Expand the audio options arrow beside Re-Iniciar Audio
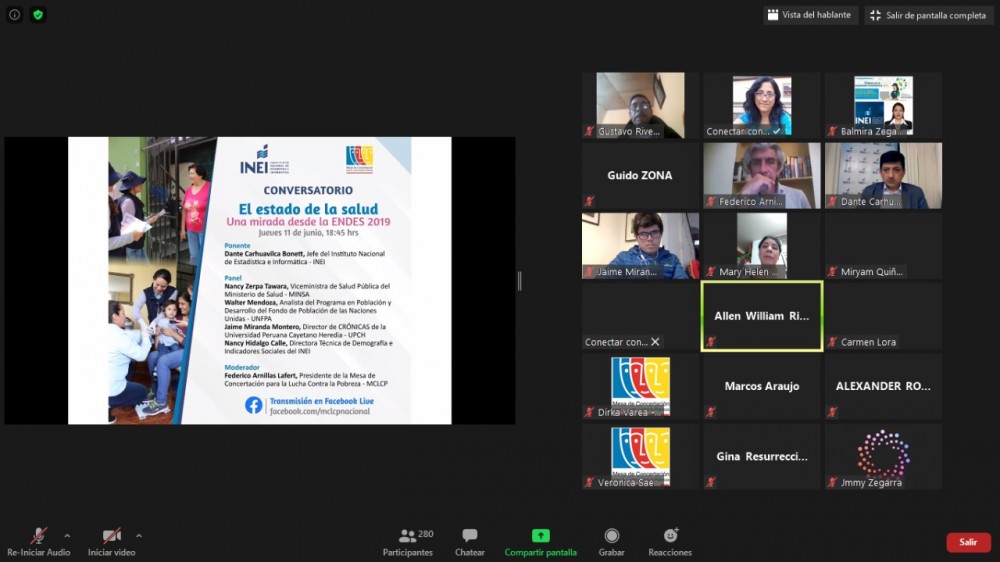Screen dimensions: 1000x562 (67, 535)
